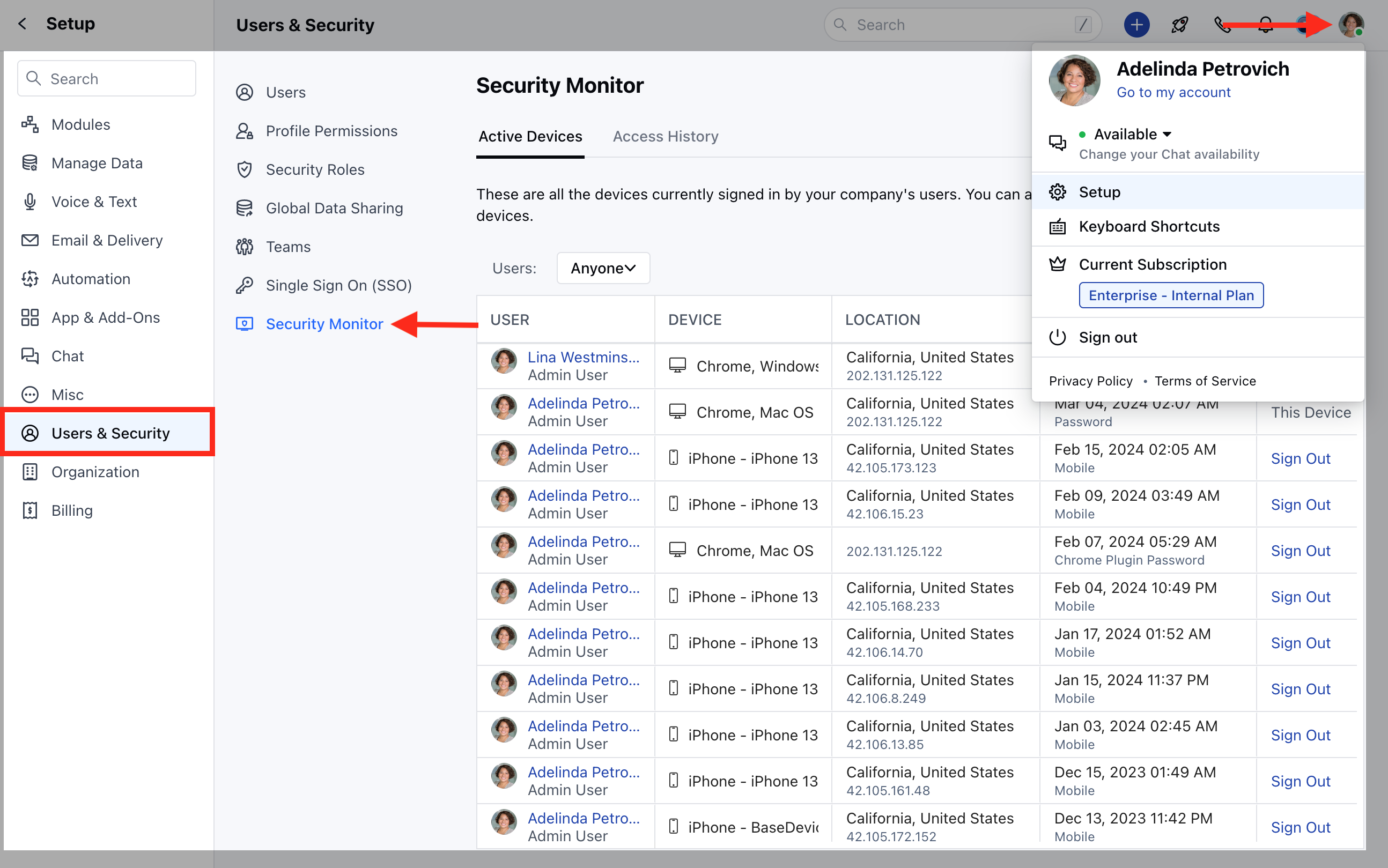
Task: Click the profile avatar in top-right corner
Action: 1350,25
